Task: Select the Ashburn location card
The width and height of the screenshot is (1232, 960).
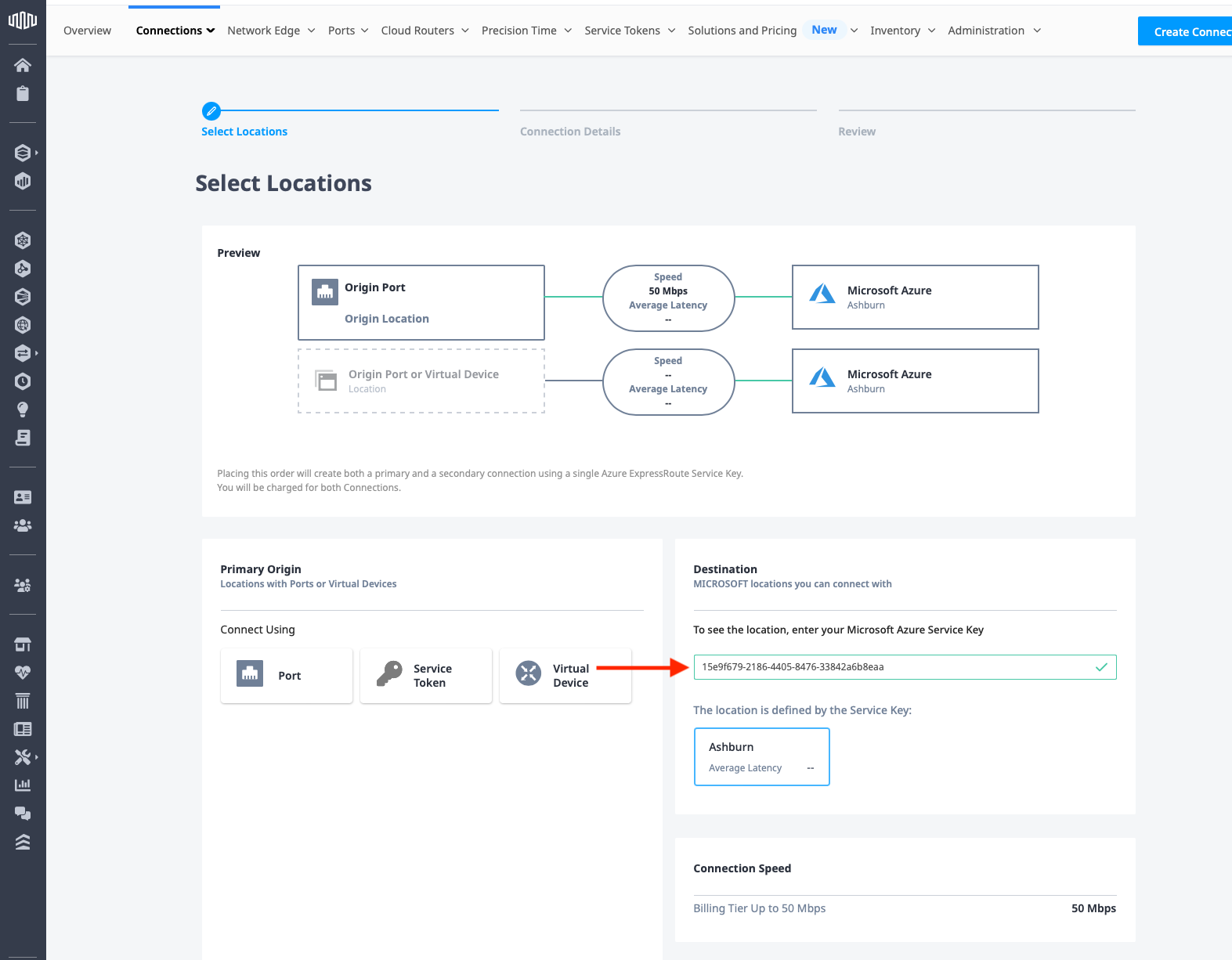Action: coord(761,756)
